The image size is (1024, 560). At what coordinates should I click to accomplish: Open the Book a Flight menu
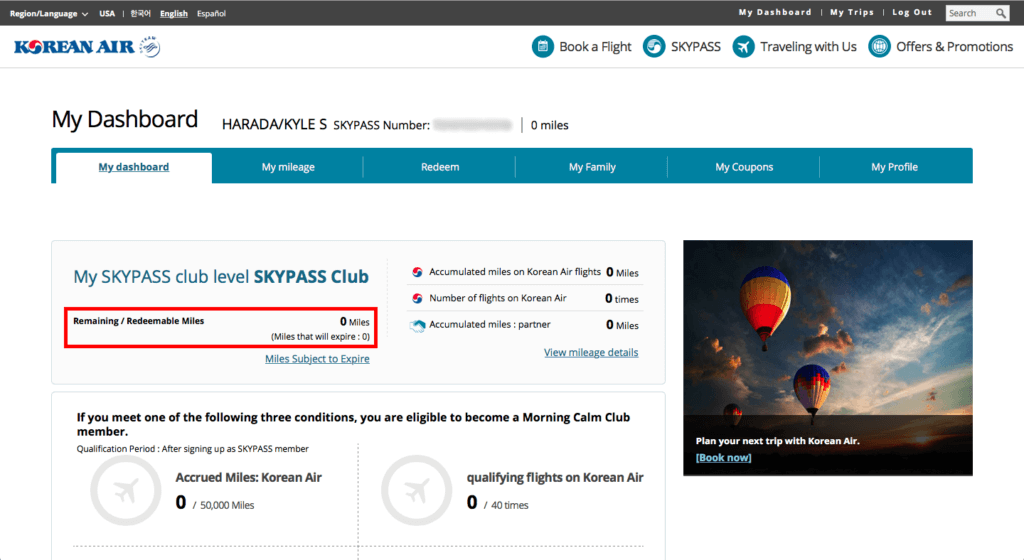pyautogui.click(x=595, y=46)
